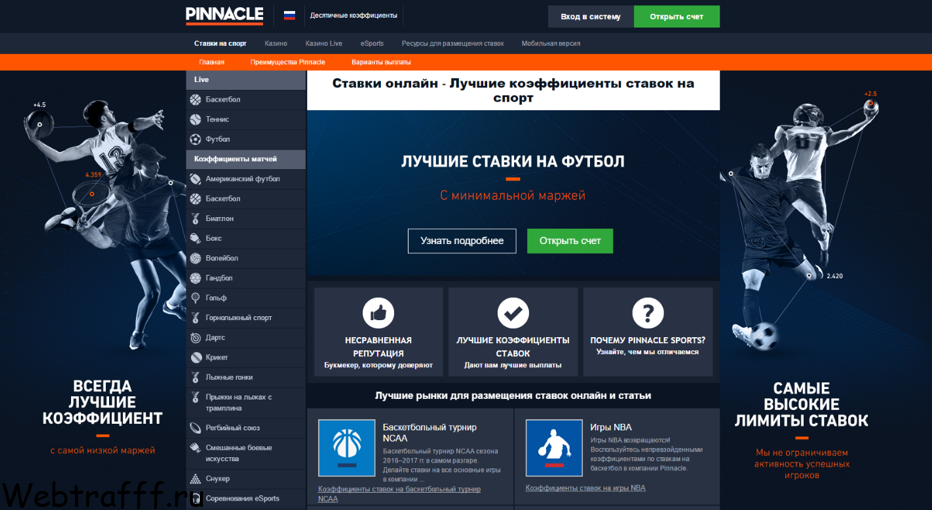Click volleyball icon beside Волейбол
The image size is (932, 510).
tap(196, 258)
